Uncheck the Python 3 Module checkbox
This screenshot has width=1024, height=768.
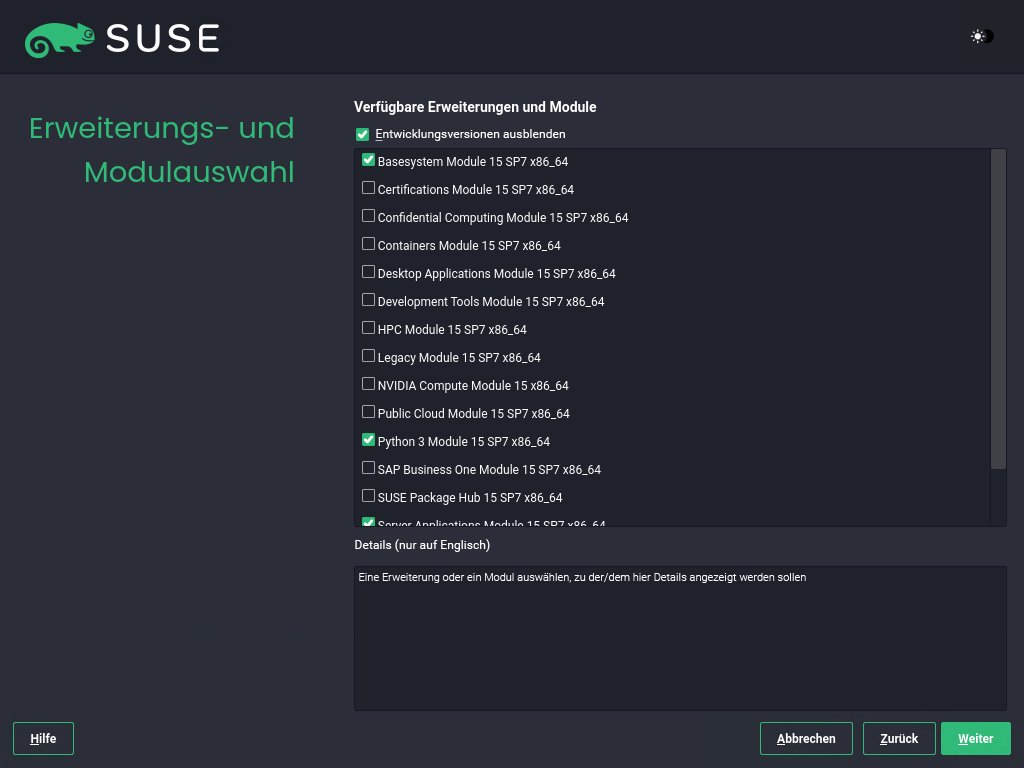click(368, 441)
